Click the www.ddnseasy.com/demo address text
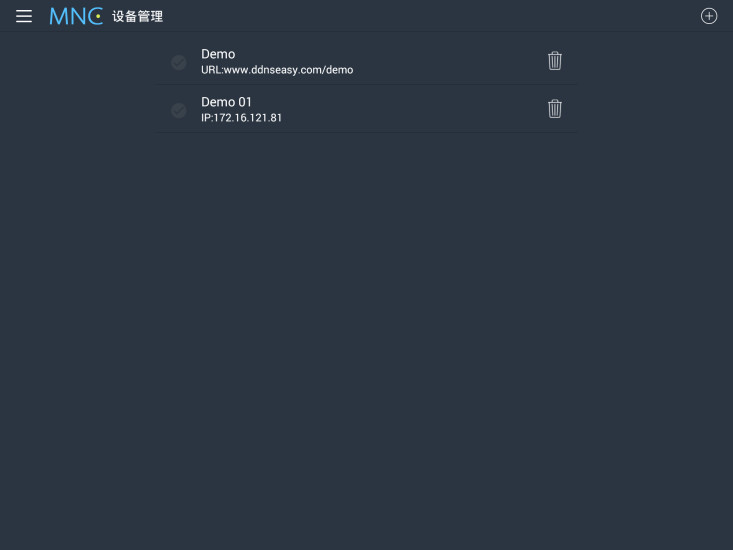 pyautogui.click(x=288, y=70)
